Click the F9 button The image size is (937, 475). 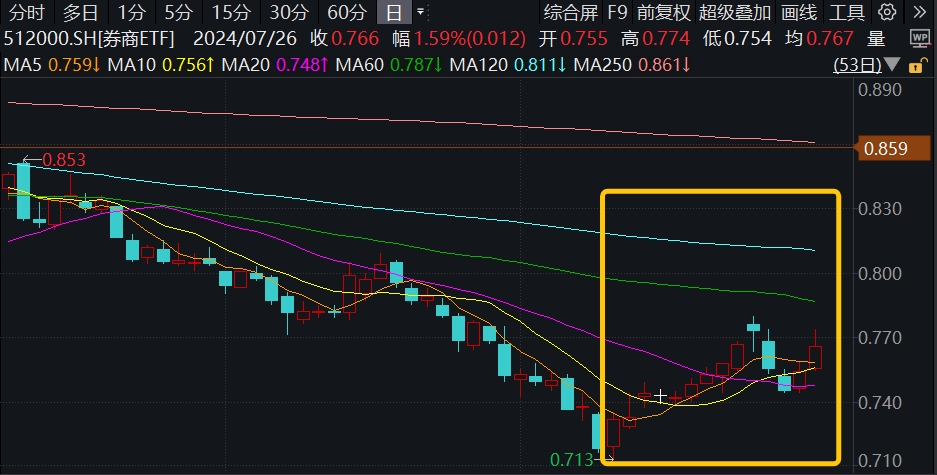617,12
